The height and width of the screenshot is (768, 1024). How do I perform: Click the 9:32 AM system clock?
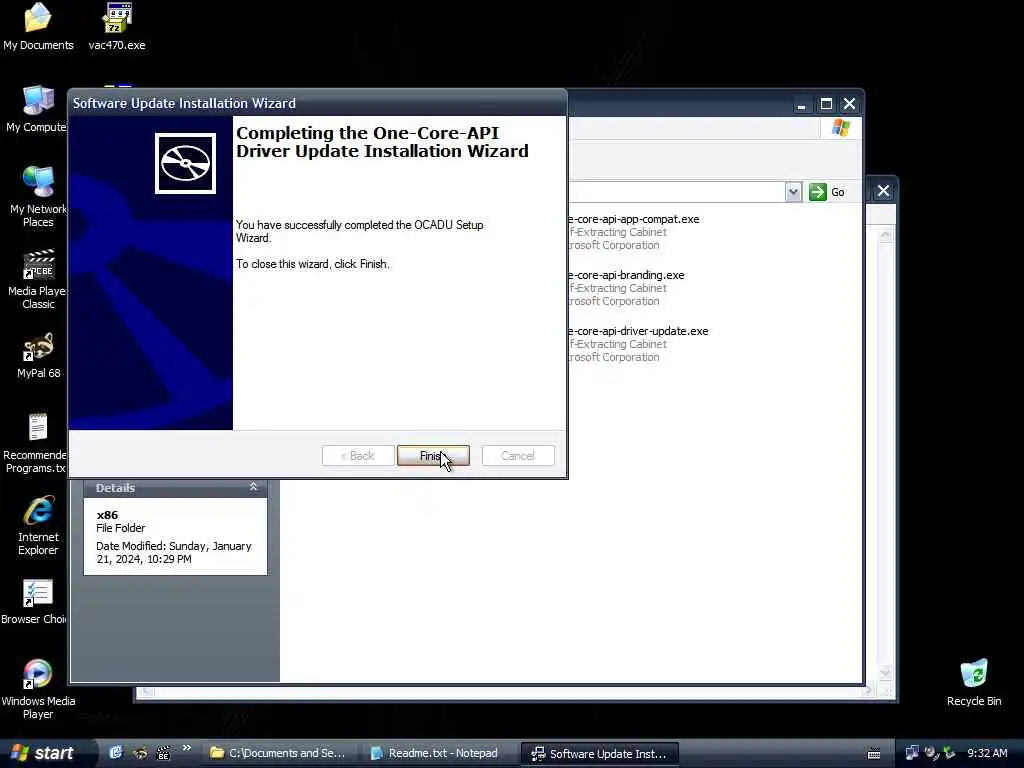pyautogui.click(x=987, y=753)
